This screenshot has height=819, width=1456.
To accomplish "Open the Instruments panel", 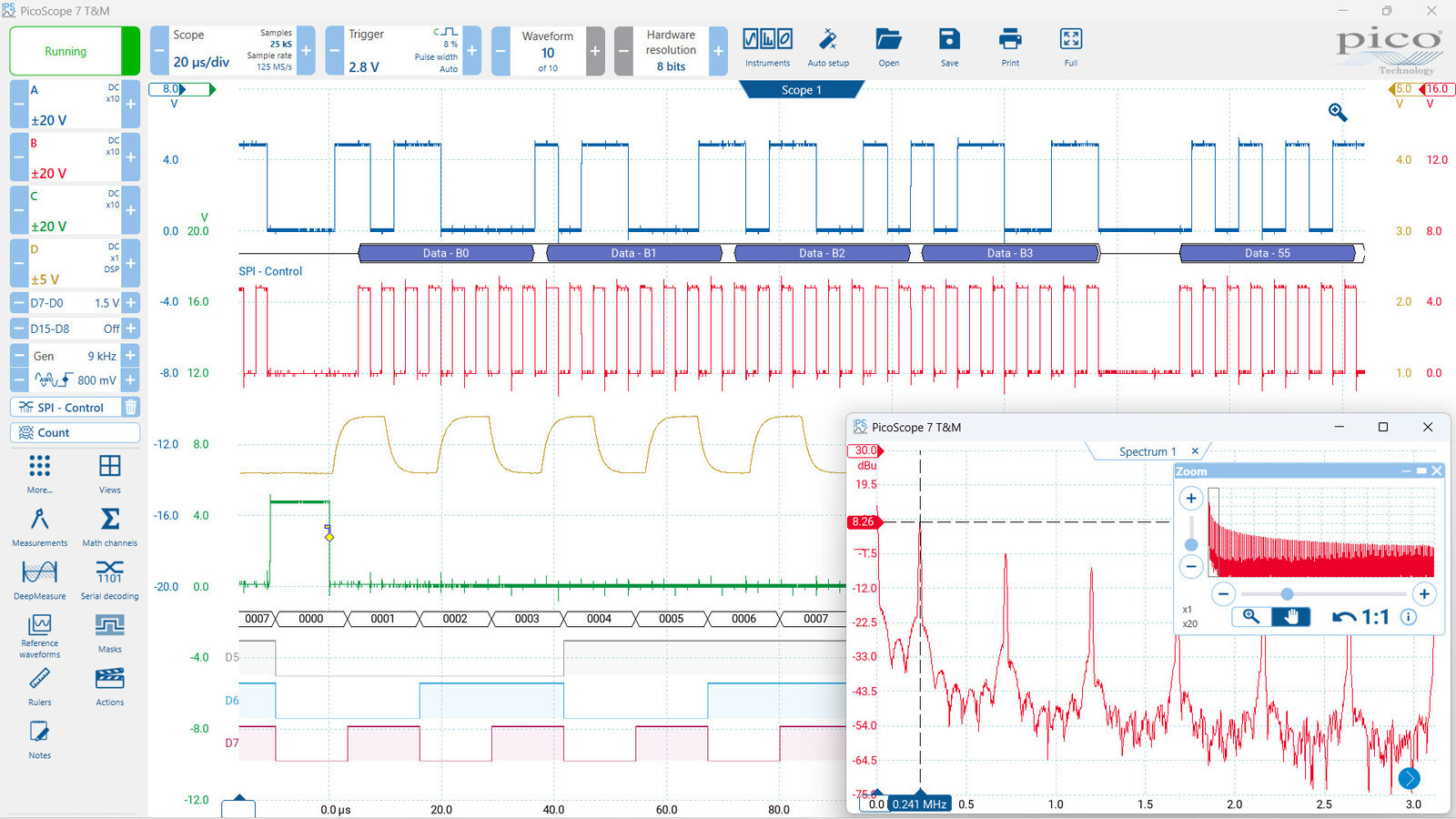I will click(767, 47).
